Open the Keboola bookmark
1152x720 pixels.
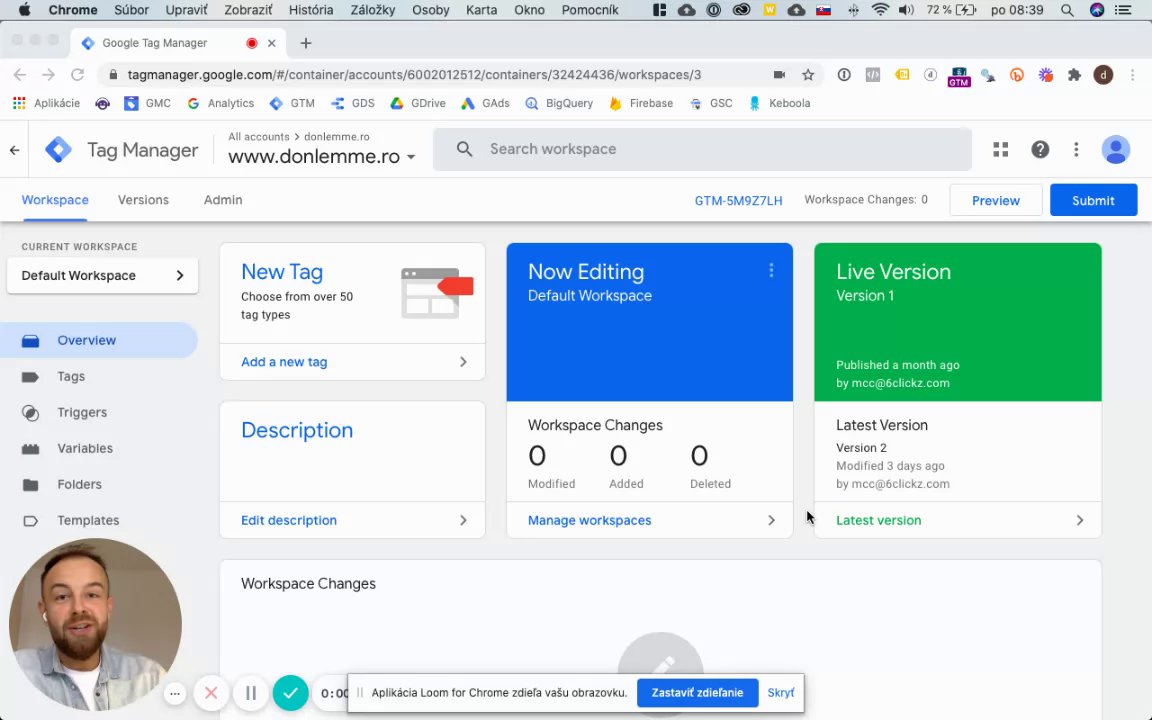coord(780,104)
